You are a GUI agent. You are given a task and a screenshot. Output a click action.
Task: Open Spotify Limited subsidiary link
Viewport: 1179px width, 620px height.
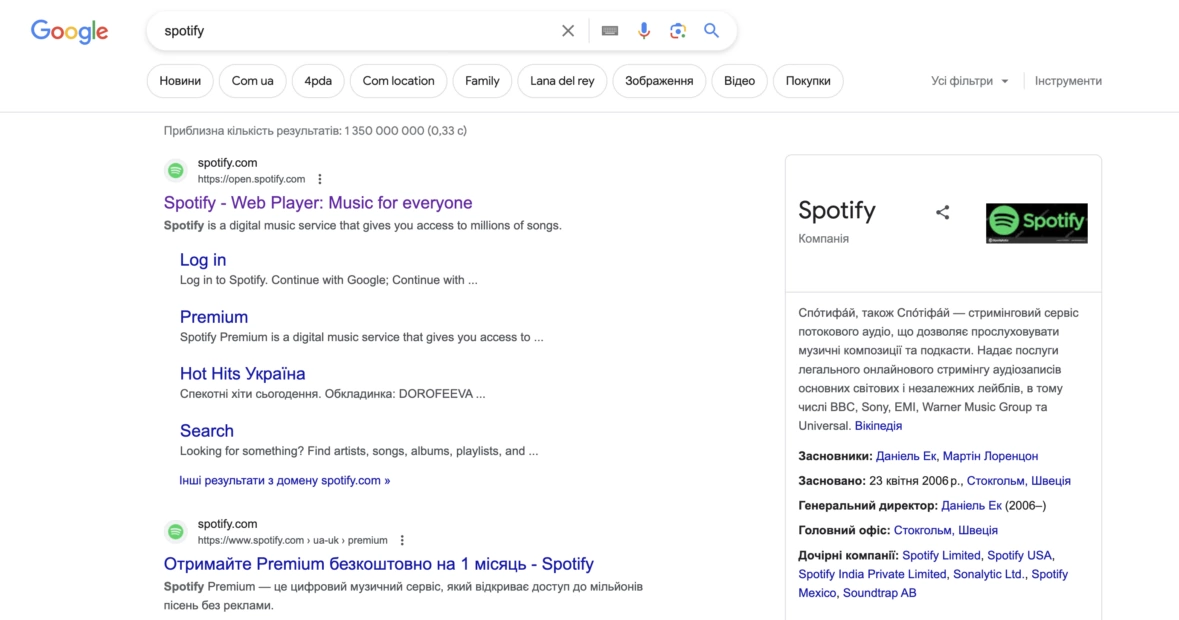941,555
